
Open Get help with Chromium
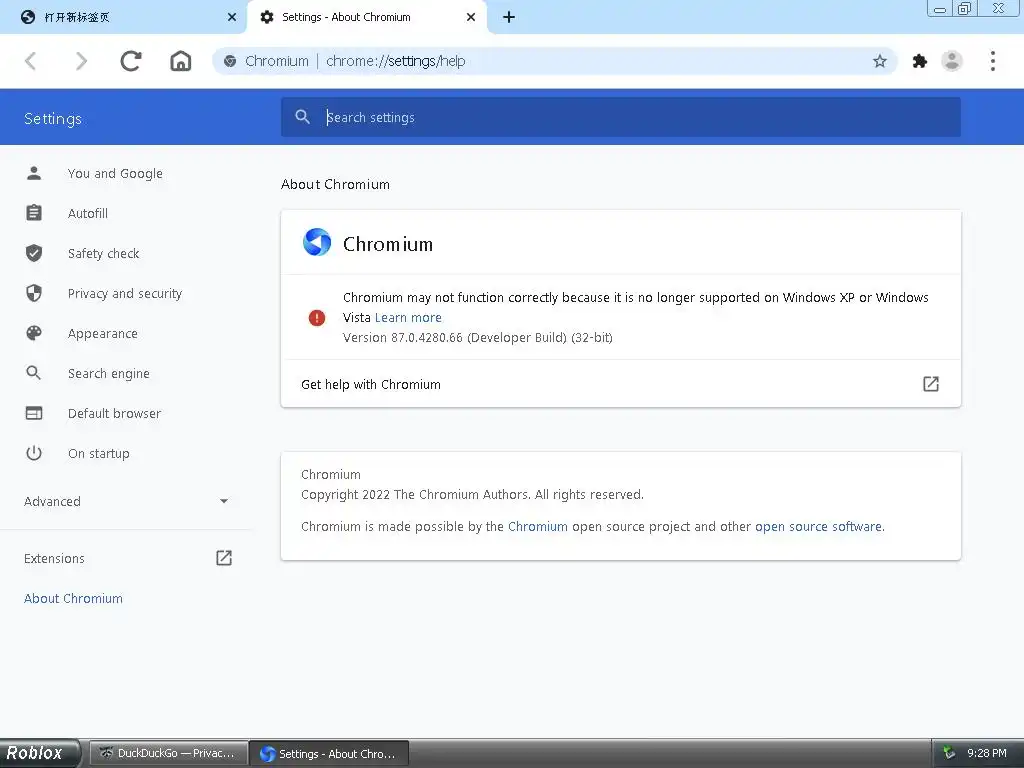[620, 384]
